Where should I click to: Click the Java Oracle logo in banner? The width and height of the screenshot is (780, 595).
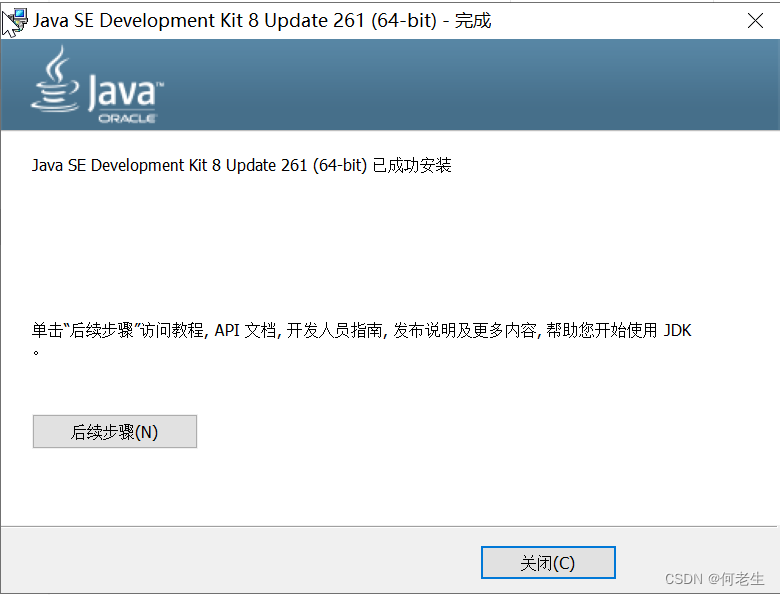click(x=97, y=85)
